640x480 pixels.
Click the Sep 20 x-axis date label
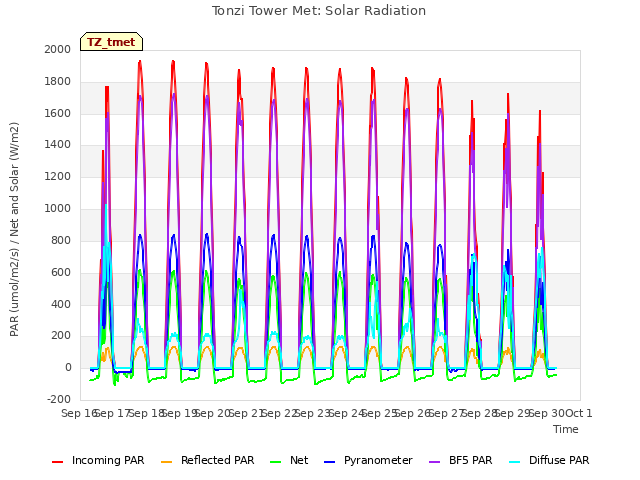pos(212,413)
